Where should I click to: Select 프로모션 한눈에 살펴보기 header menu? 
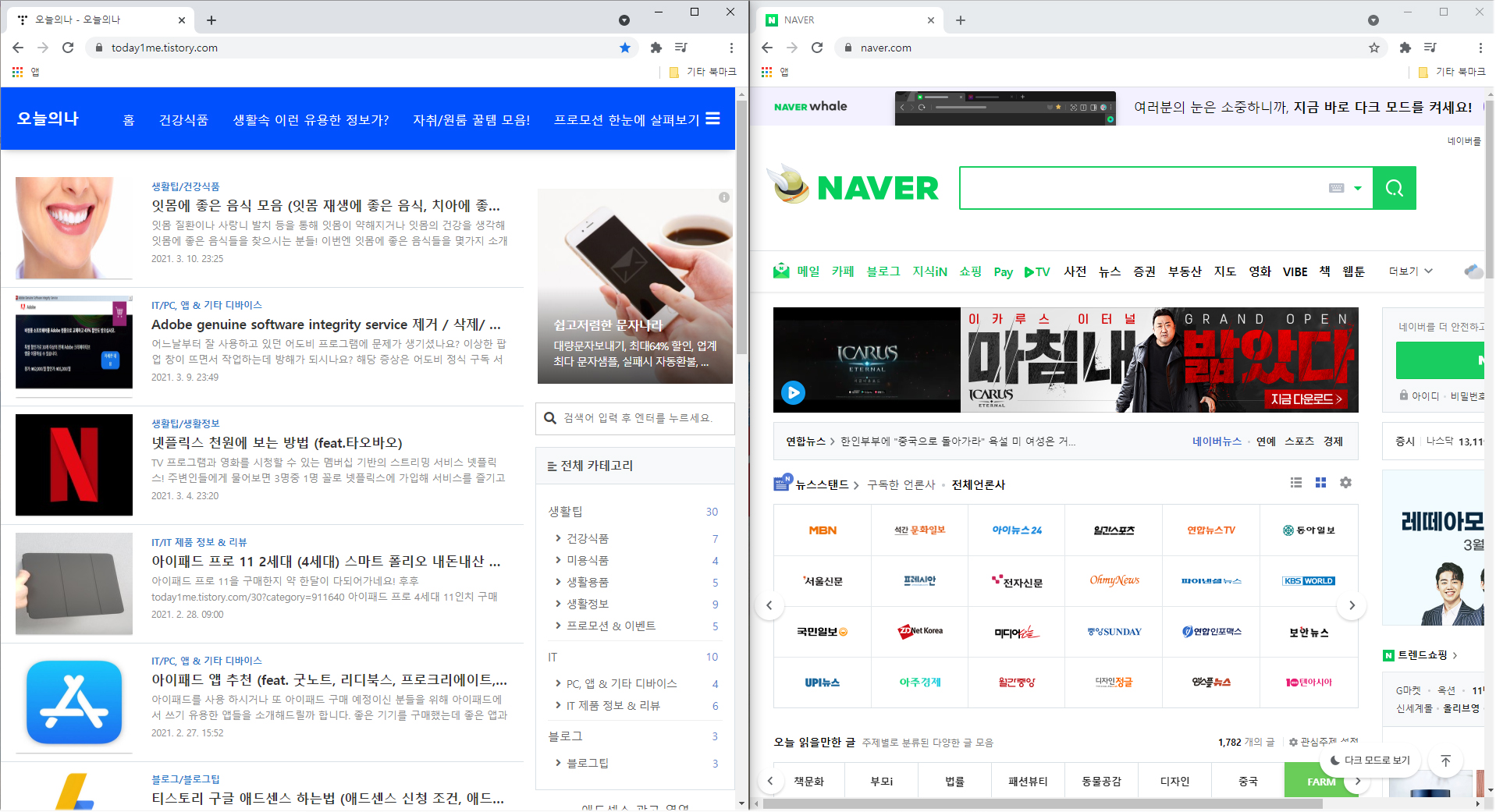click(627, 119)
